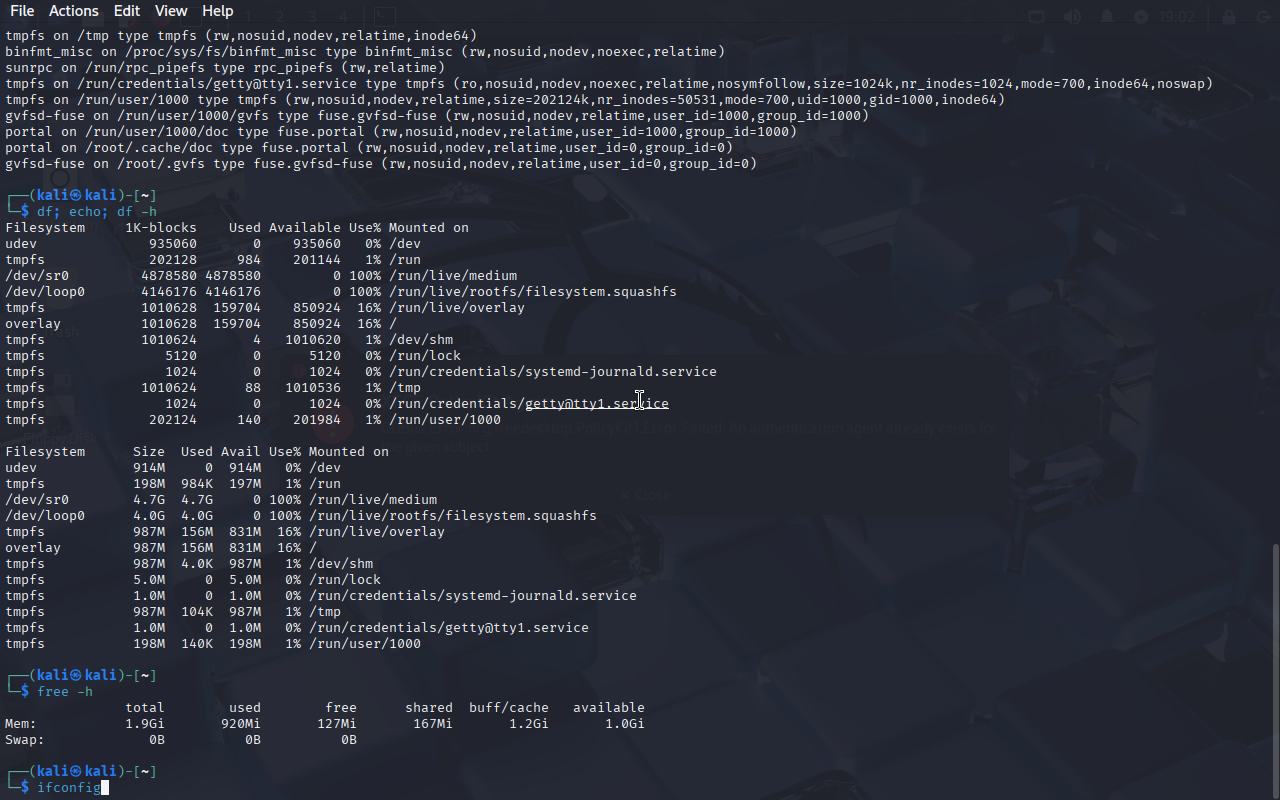
Task: Click the 'df; echo; df -h' command text
Action: point(97,212)
